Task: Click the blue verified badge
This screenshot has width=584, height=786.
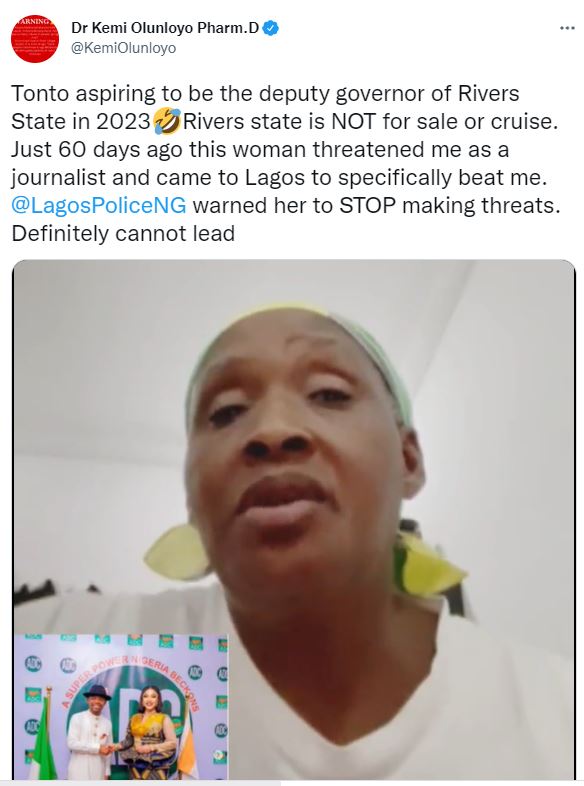Action: [271, 28]
